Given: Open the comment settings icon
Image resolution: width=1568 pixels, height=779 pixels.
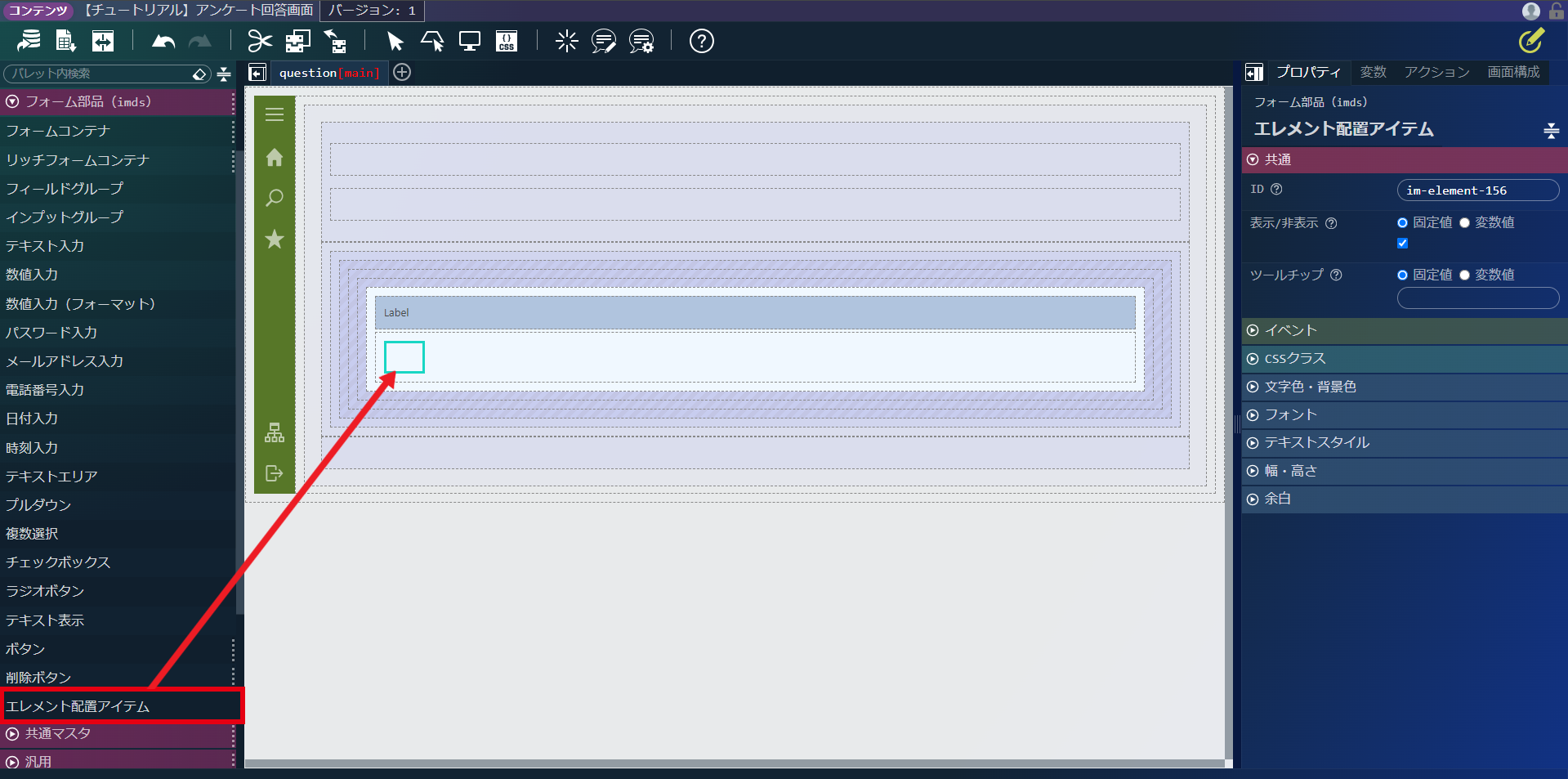Looking at the screenshot, I should 641,41.
